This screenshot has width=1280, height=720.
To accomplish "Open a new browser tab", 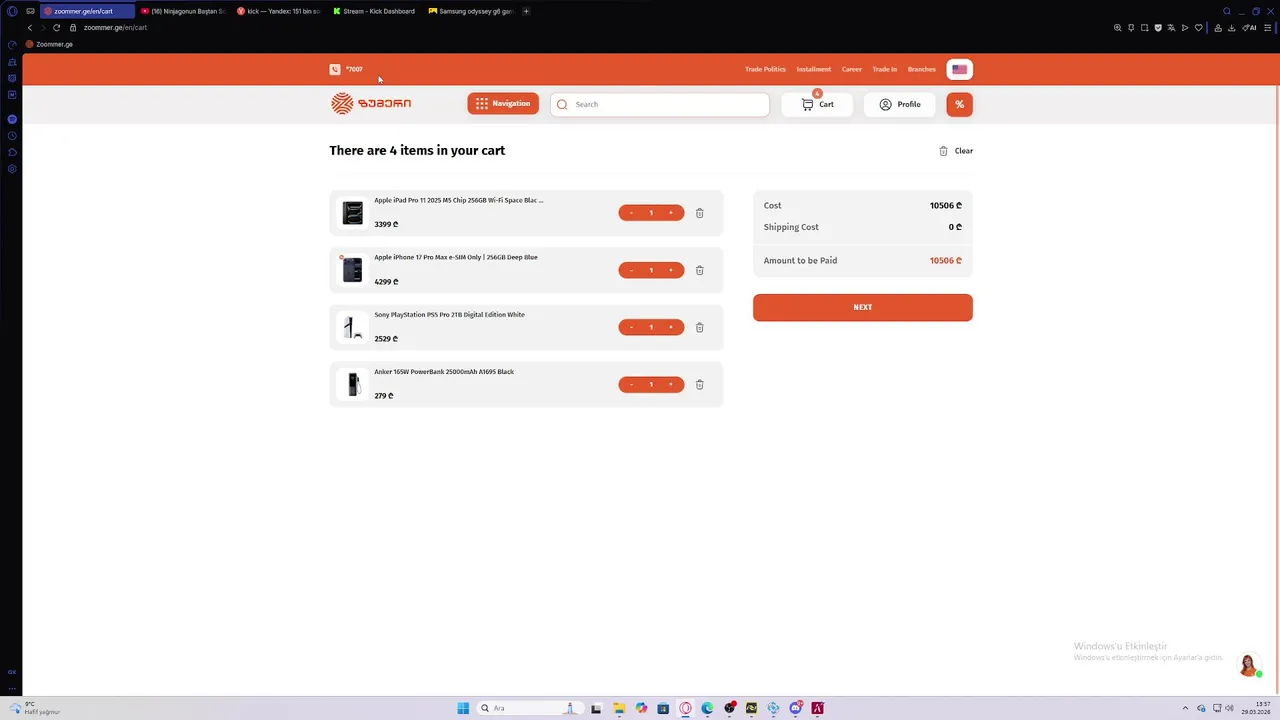I will [x=527, y=11].
